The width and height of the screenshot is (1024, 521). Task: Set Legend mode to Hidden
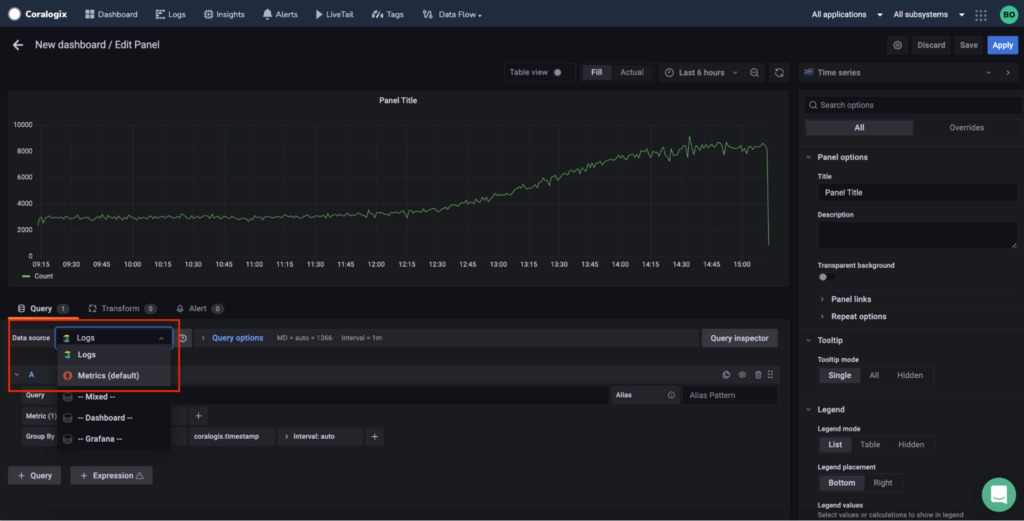pyautogui.click(x=911, y=445)
